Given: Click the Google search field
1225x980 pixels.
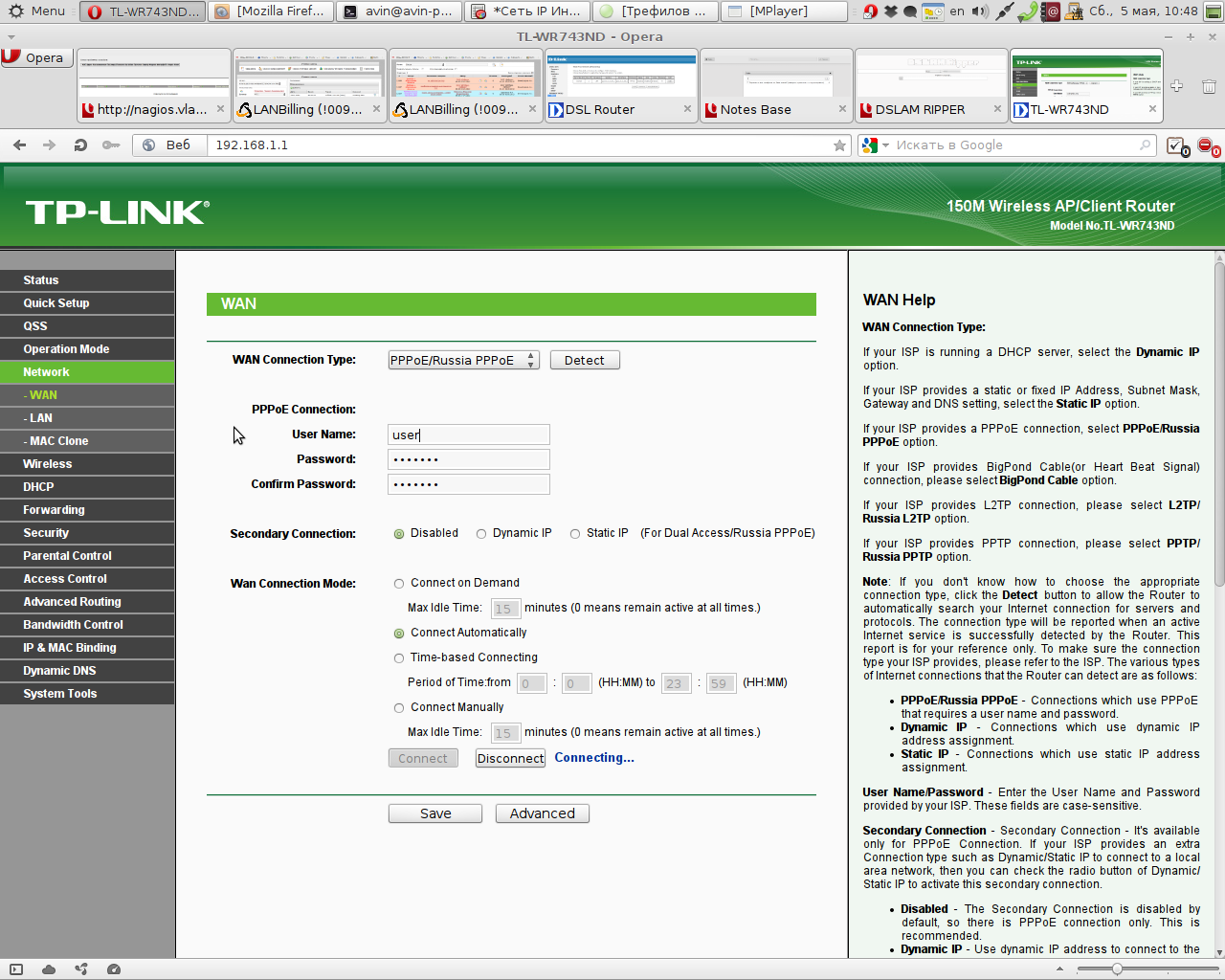Looking at the screenshot, I should [1014, 145].
